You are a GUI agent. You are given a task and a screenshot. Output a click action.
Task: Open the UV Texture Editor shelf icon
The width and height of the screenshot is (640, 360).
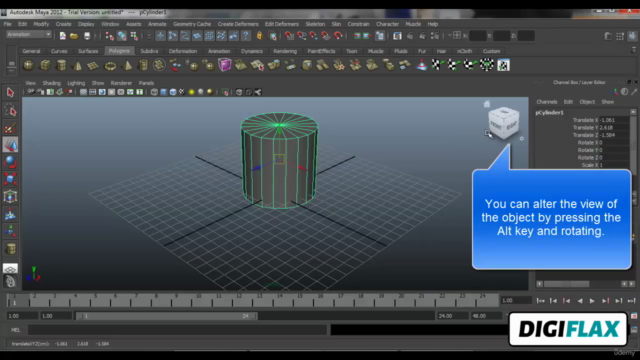tap(503, 65)
